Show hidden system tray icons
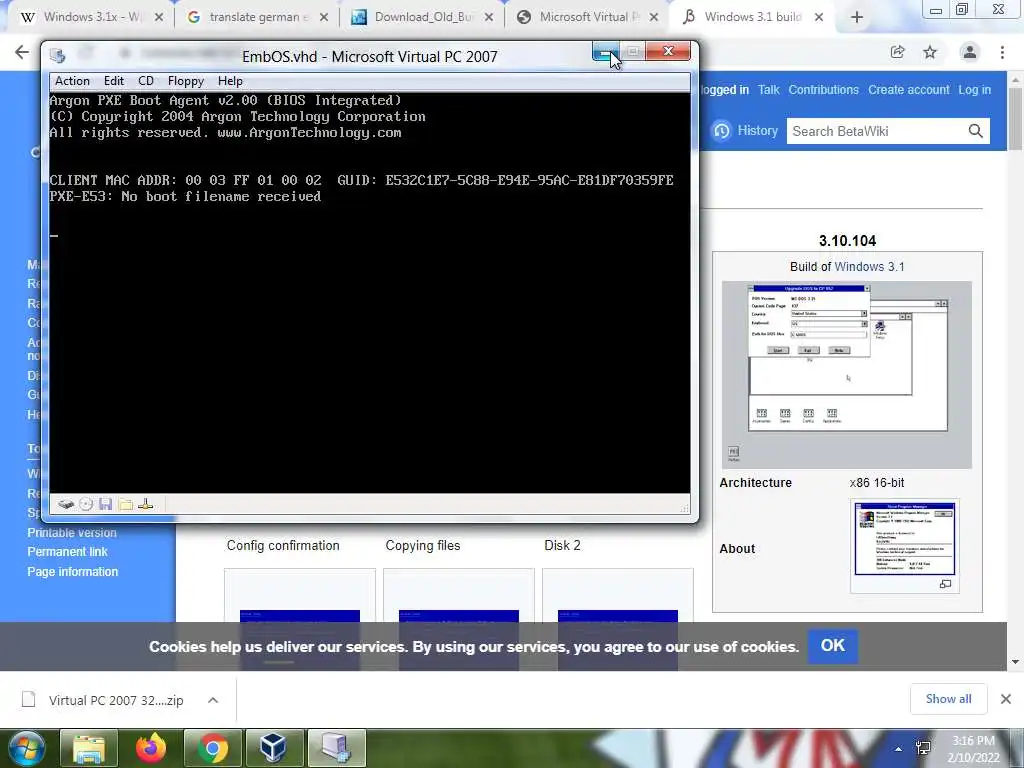 (899, 749)
